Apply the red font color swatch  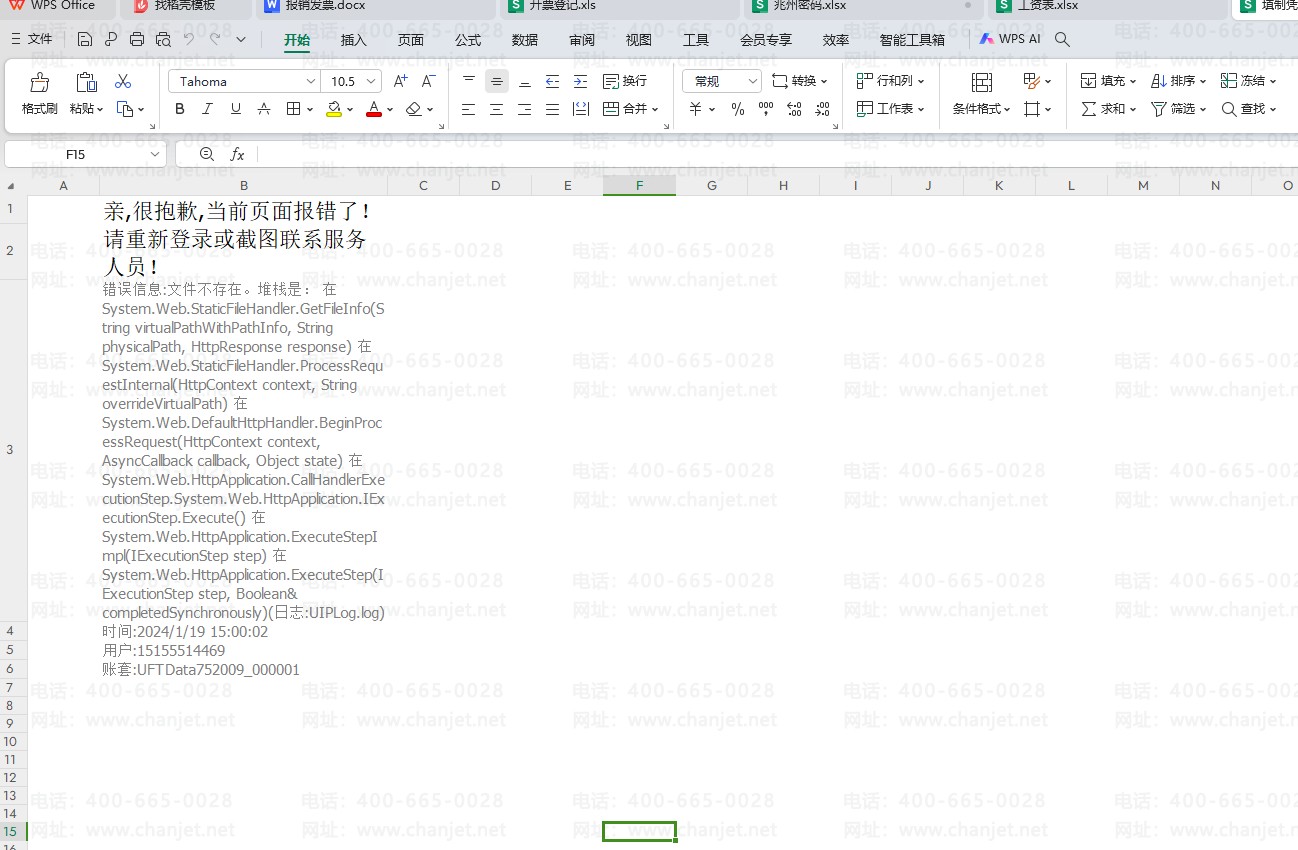click(374, 109)
